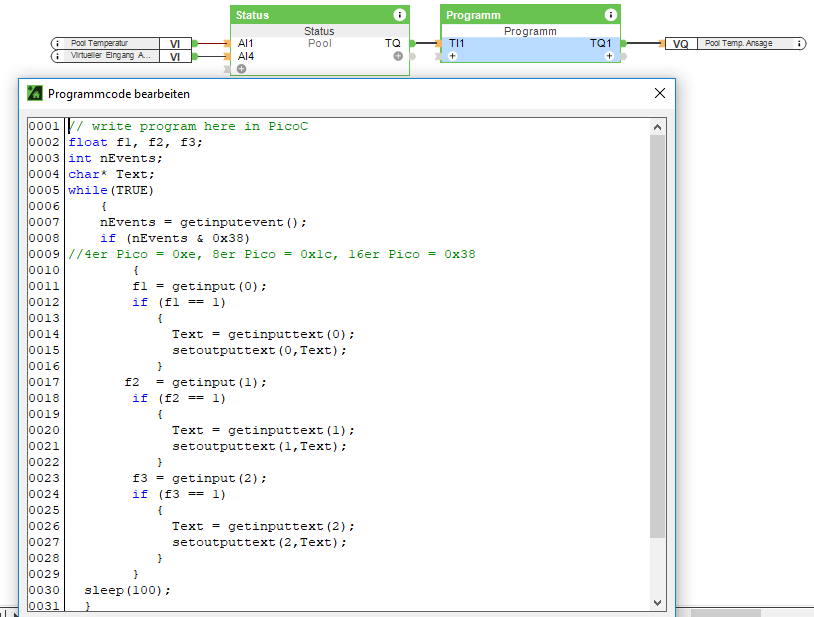Click the 'f1 = getinput(0);' line

199,286
